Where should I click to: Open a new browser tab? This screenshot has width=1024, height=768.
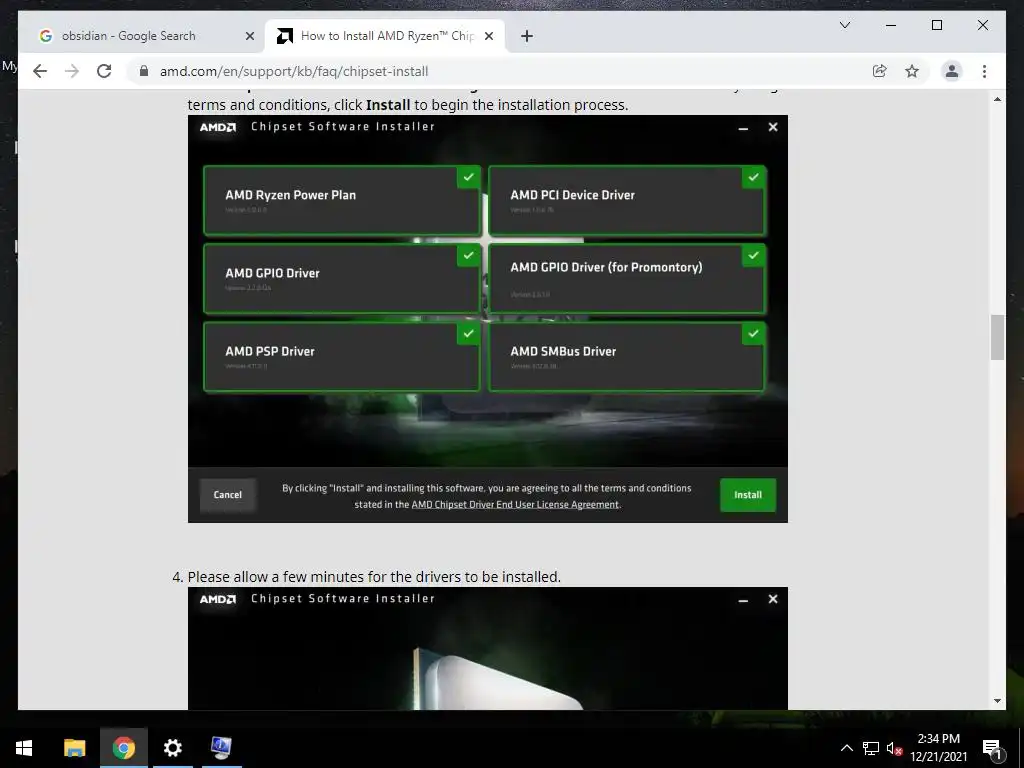click(527, 36)
